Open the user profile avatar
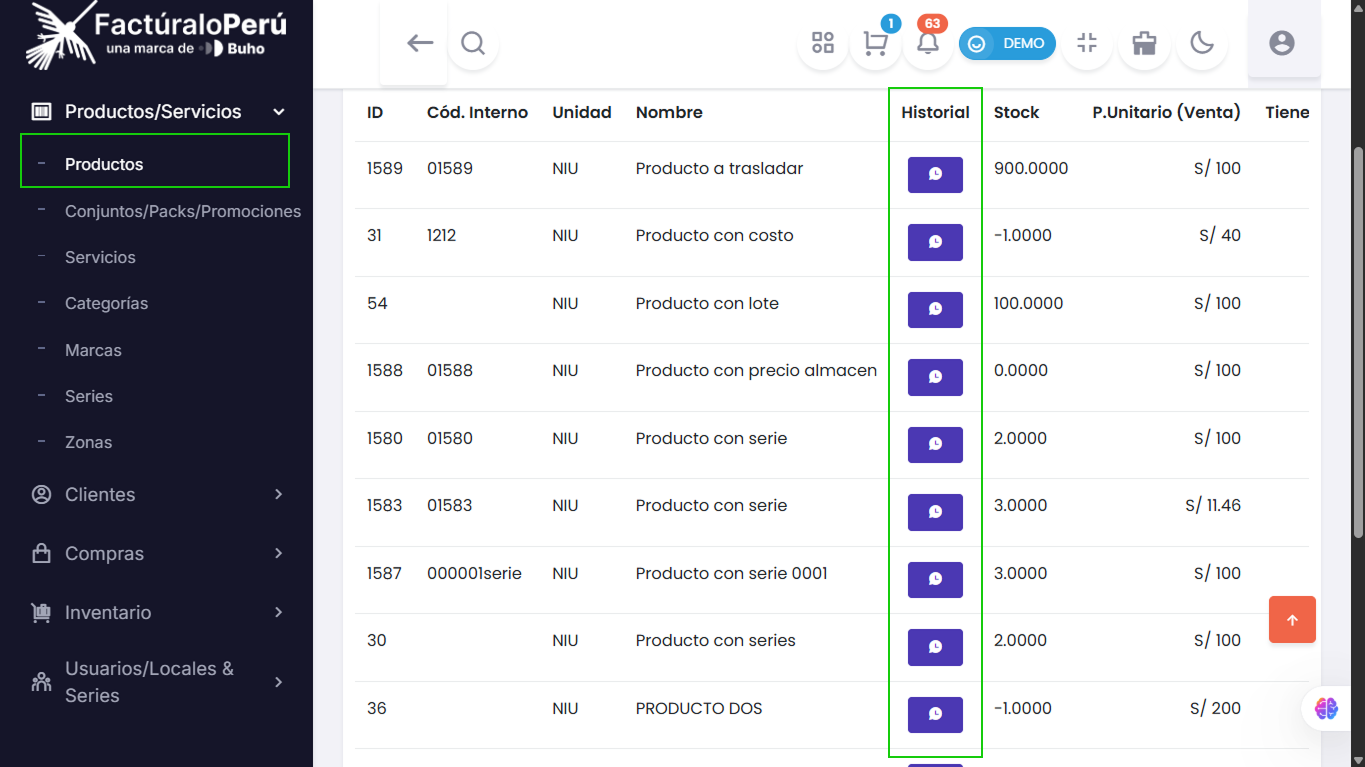Image resolution: width=1365 pixels, height=767 pixels. pyautogui.click(x=1282, y=43)
